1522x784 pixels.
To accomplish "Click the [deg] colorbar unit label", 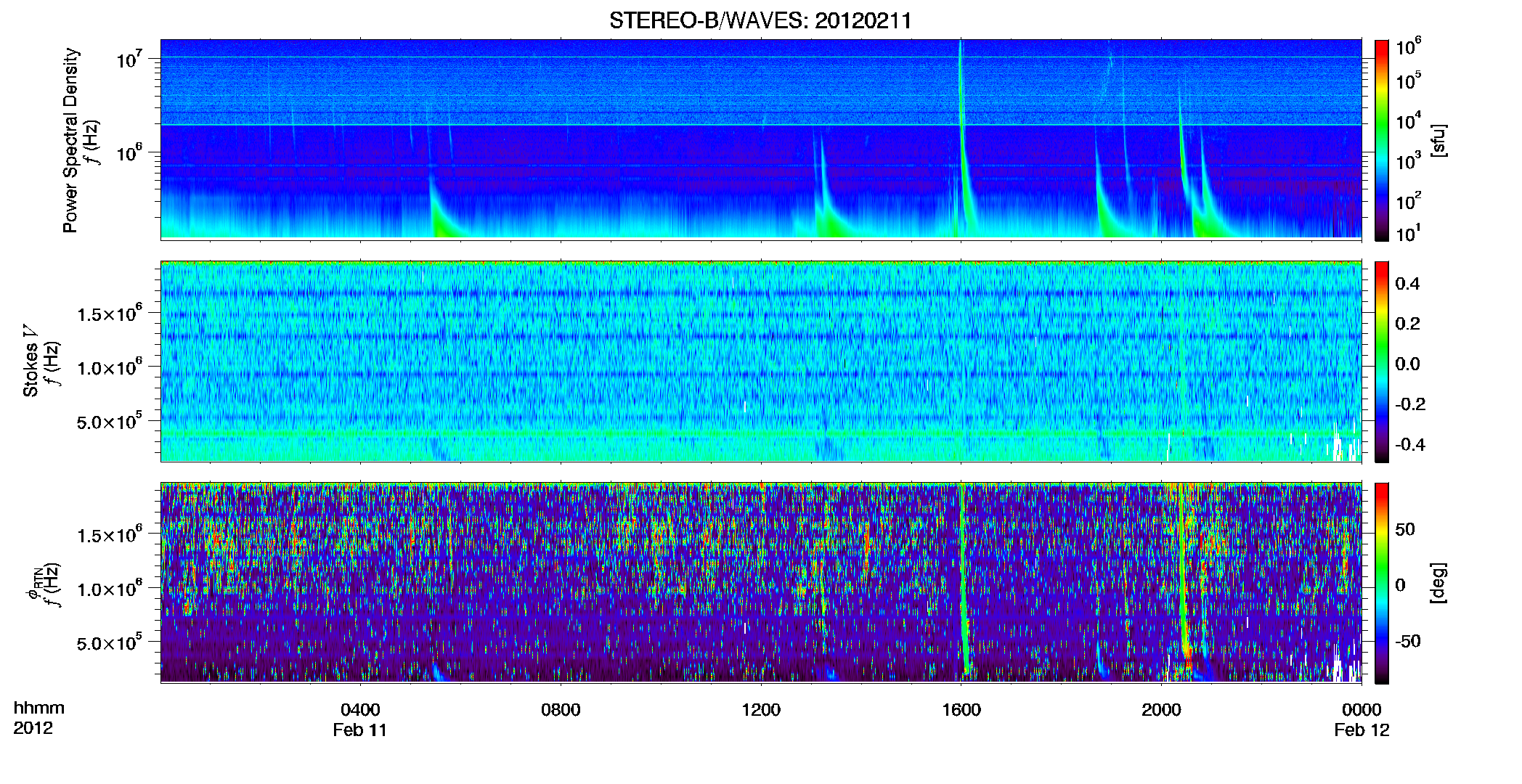I will pos(1438,583).
